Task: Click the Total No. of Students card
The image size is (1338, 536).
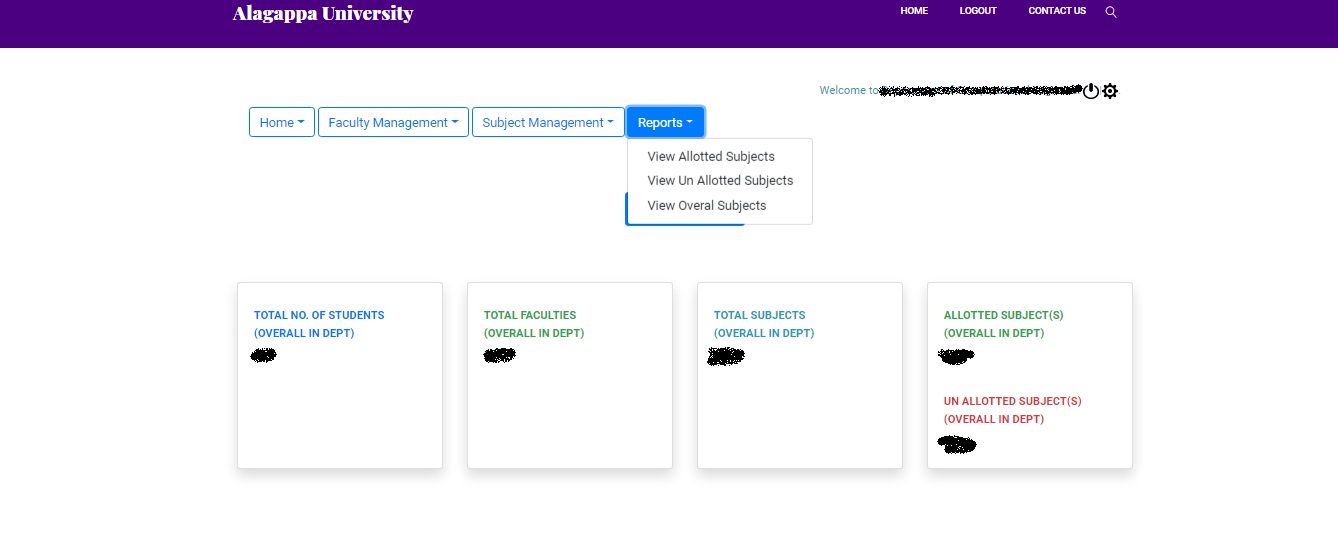Action: click(x=340, y=375)
